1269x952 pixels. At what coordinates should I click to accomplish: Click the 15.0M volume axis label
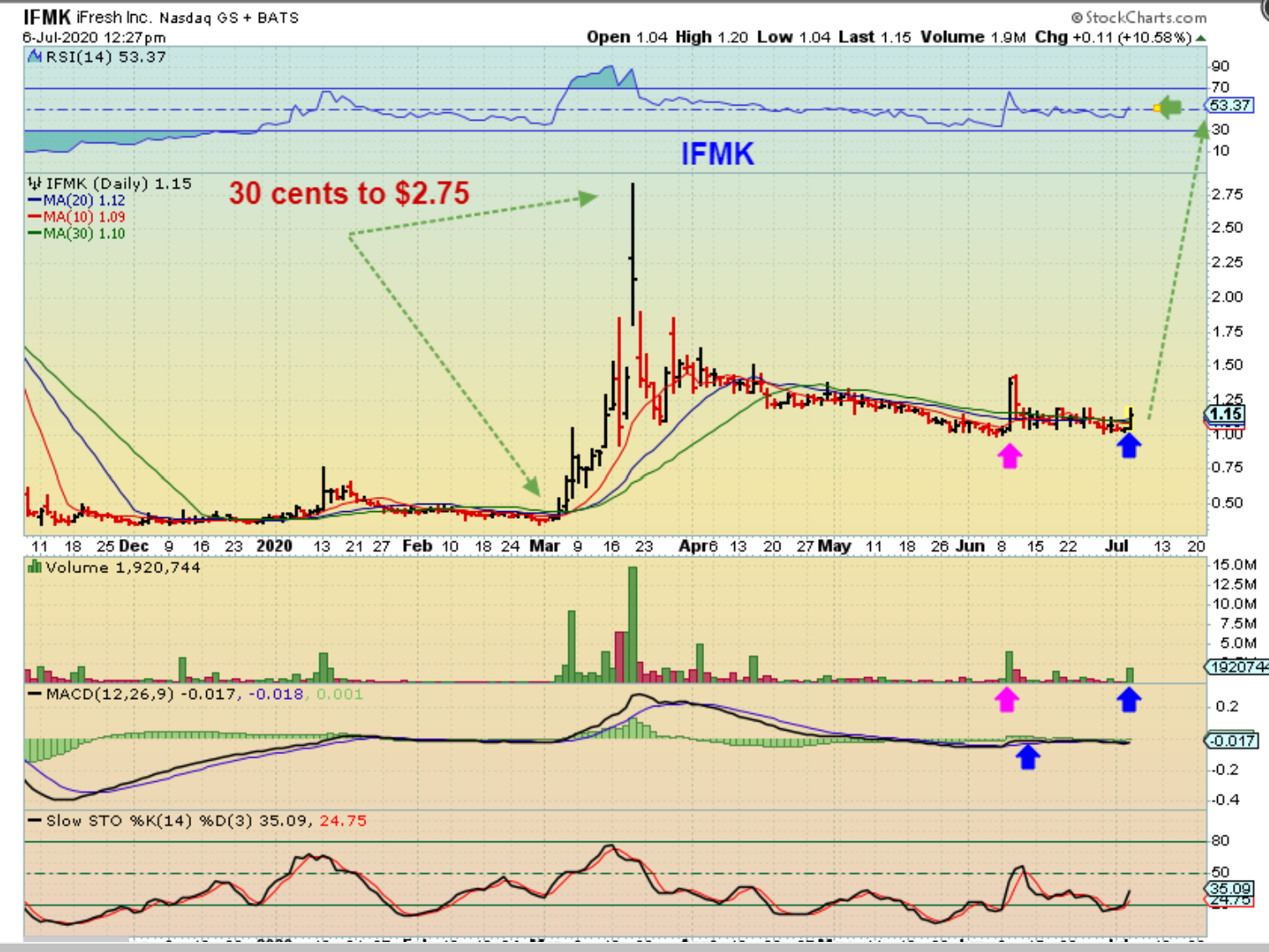[x=1235, y=565]
